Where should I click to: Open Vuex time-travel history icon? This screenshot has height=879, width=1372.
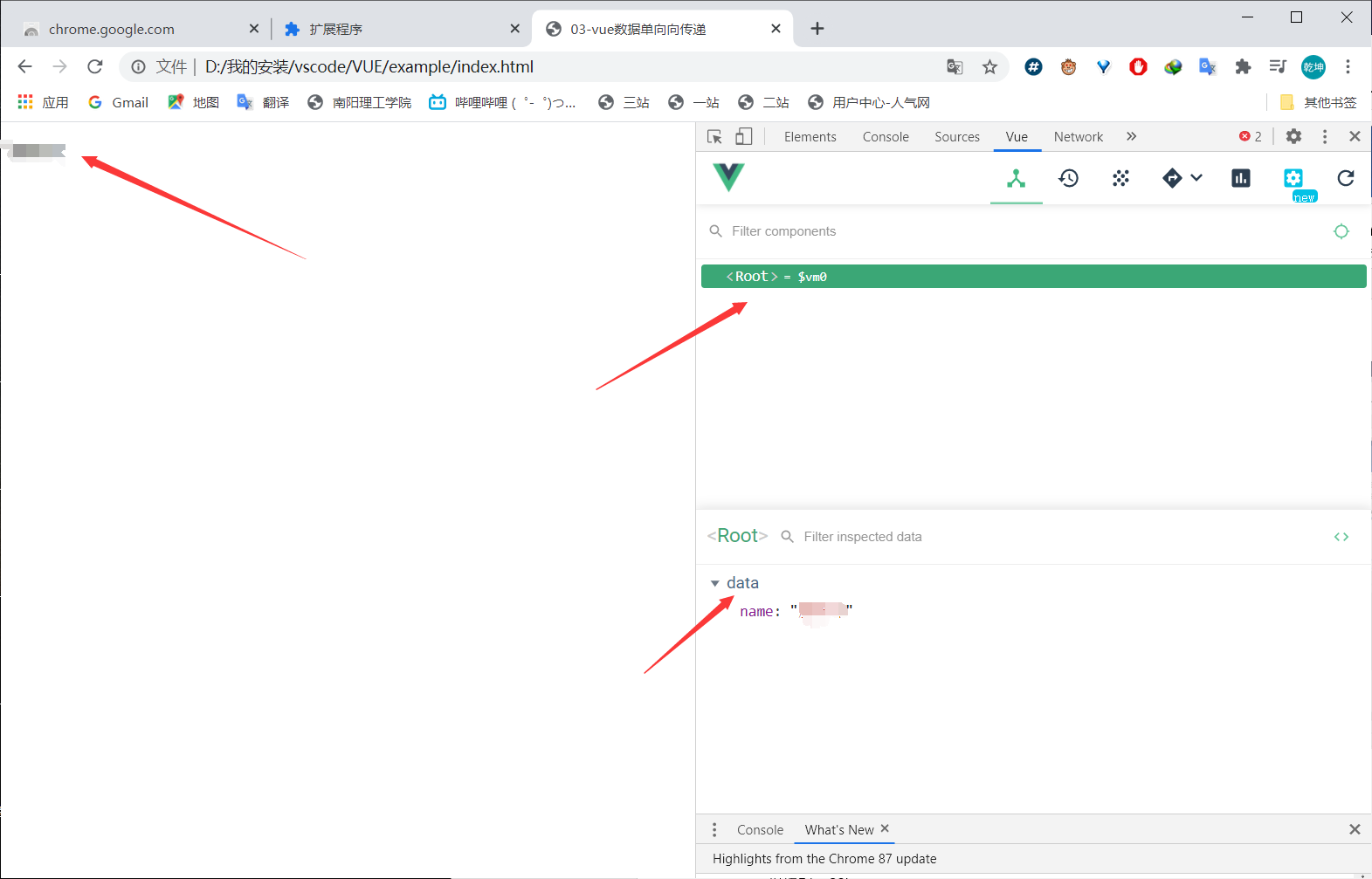point(1068,178)
